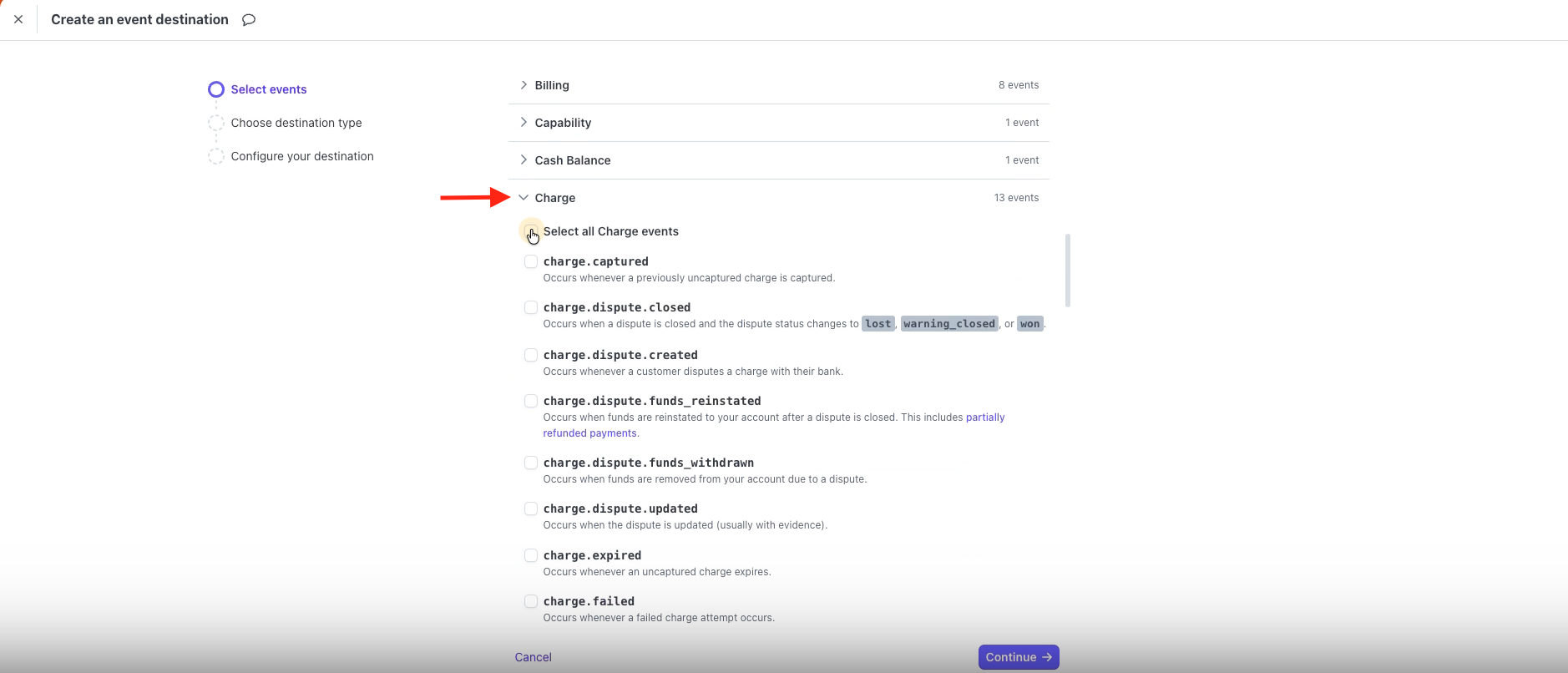Enable the charge.captured event checkbox
The height and width of the screenshot is (673, 1568).
(531, 261)
